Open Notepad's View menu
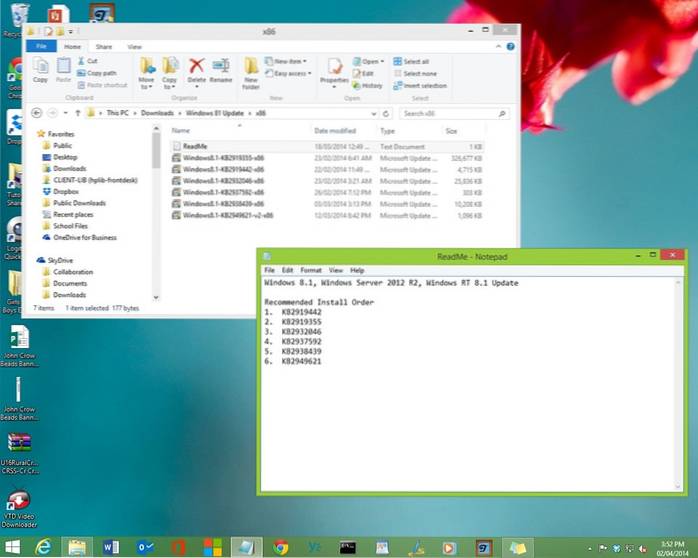 coord(336,270)
